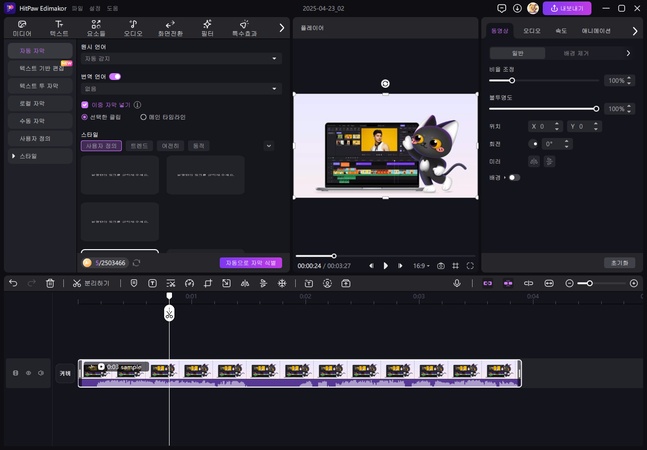Play the video preview

[386, 266]
